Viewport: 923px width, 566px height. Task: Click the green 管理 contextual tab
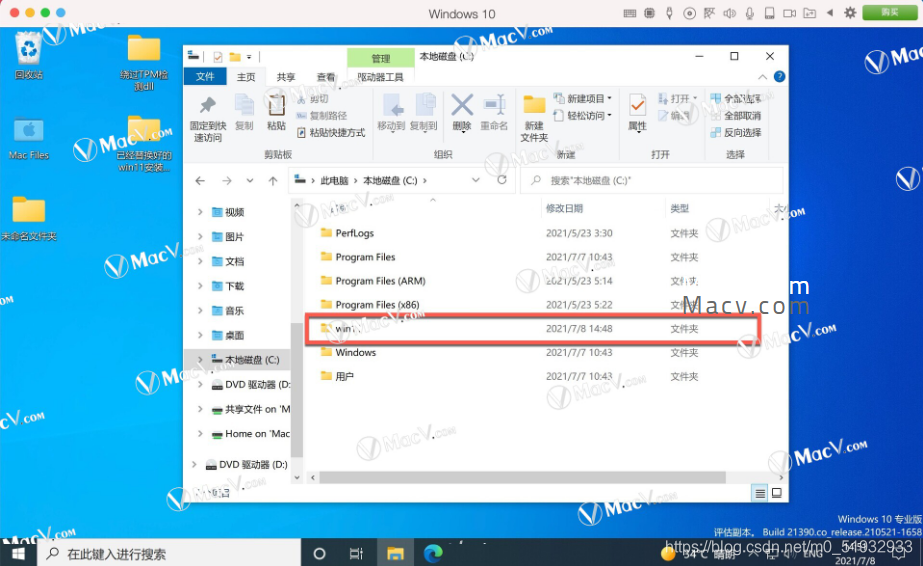tap(380, 58)
